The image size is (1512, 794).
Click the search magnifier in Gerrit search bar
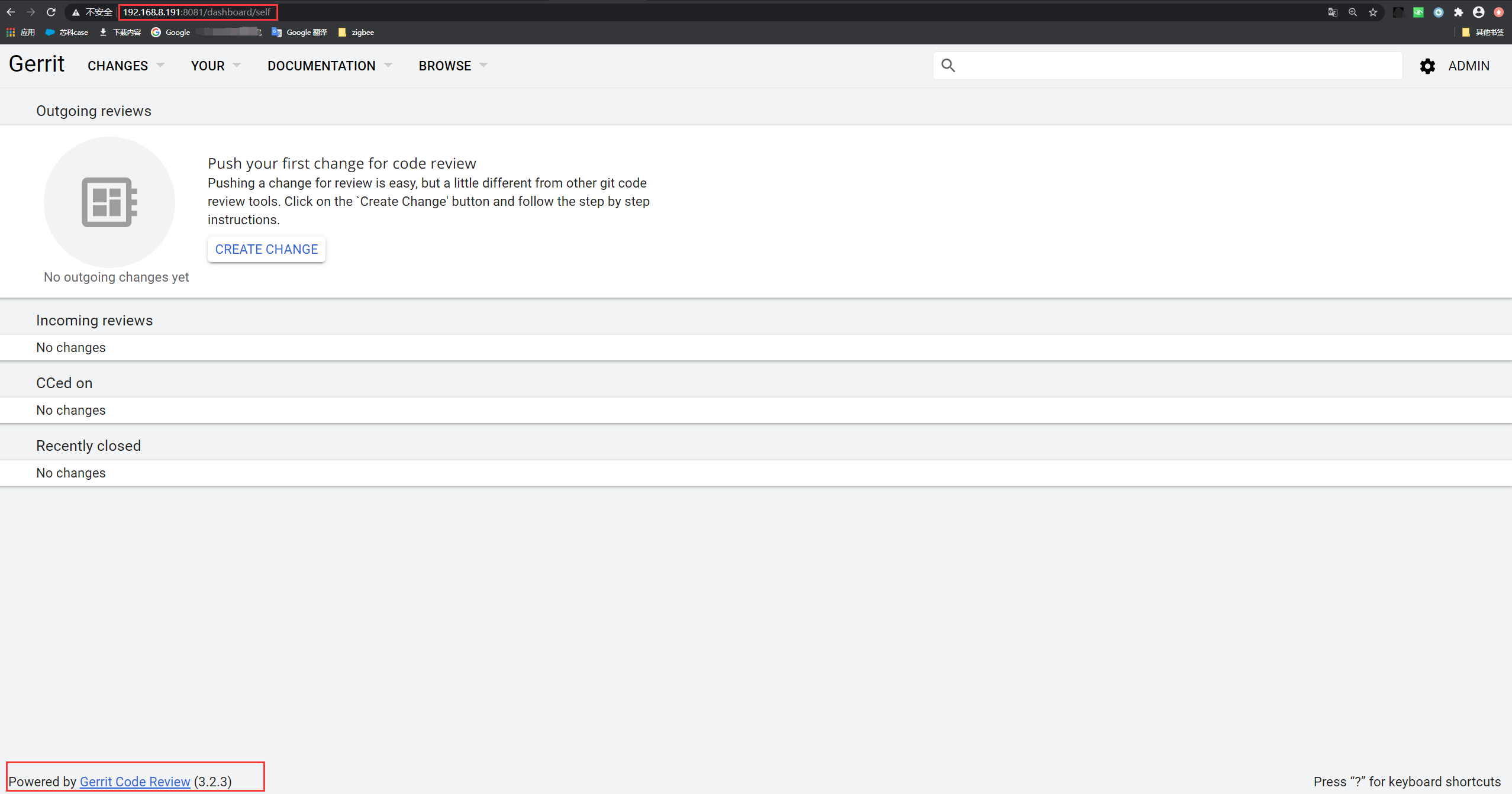[x=947, y=65]
